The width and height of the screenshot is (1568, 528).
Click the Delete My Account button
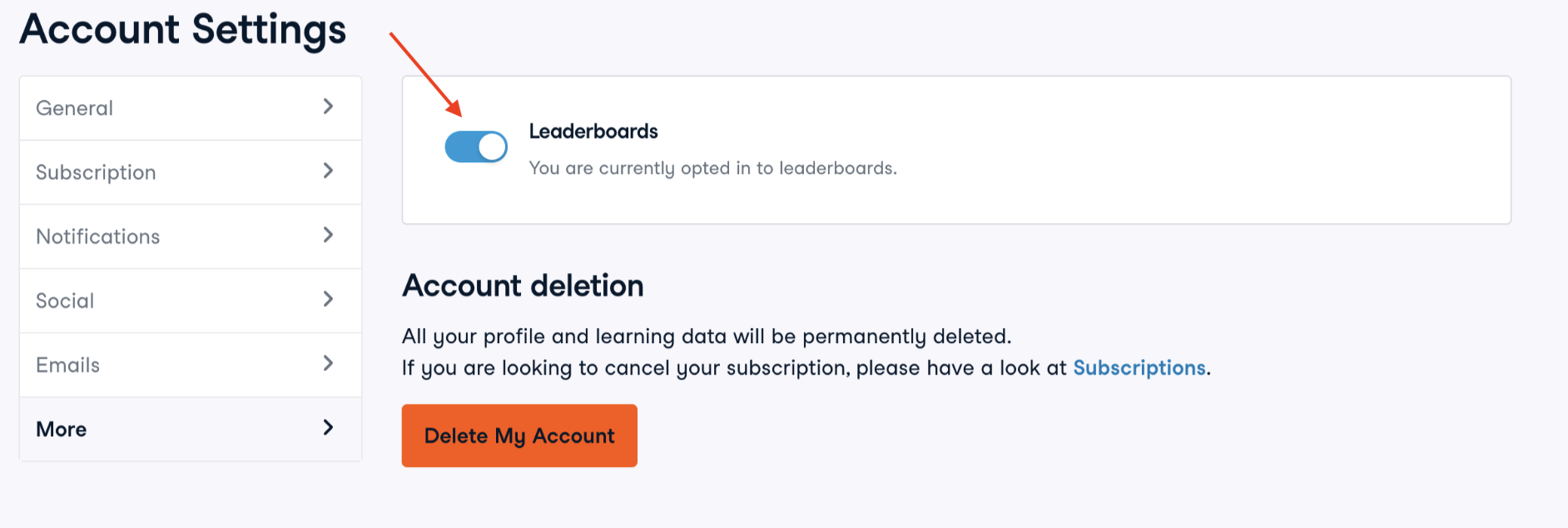[519, 436]
